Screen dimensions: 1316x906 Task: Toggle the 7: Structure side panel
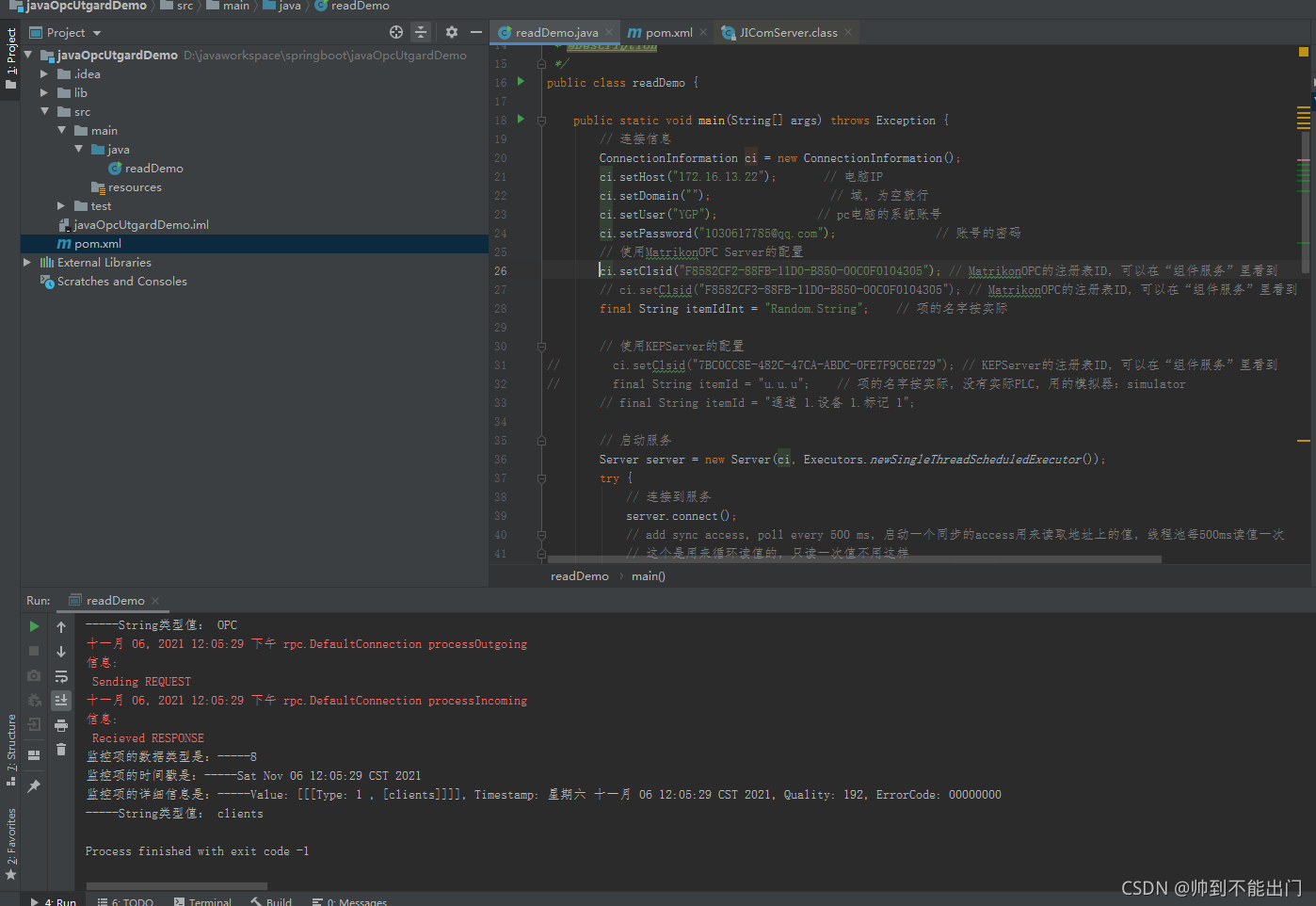click(10, 750)
